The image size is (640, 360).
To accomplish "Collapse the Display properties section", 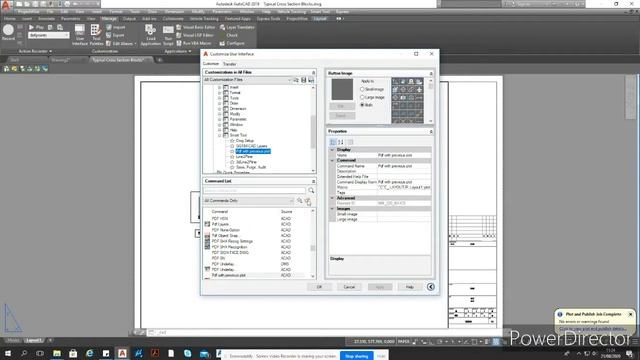I will 332,150.
